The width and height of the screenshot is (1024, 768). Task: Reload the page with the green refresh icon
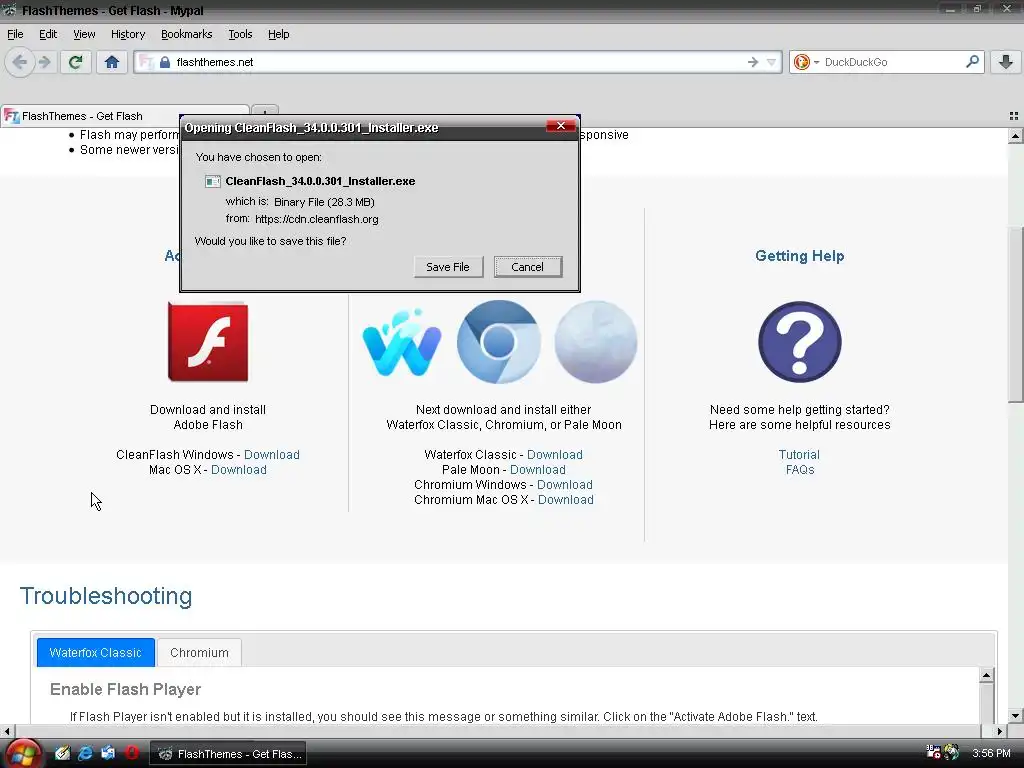[75, 62]
